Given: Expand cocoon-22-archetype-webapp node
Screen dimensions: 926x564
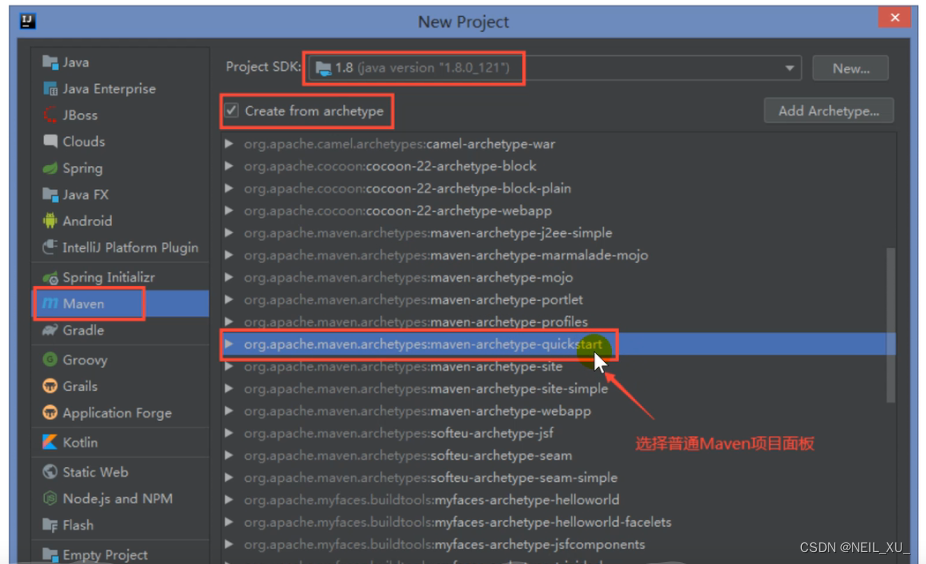Looking at the screenshot, I should pyautogui.click(x=229, y=210).
